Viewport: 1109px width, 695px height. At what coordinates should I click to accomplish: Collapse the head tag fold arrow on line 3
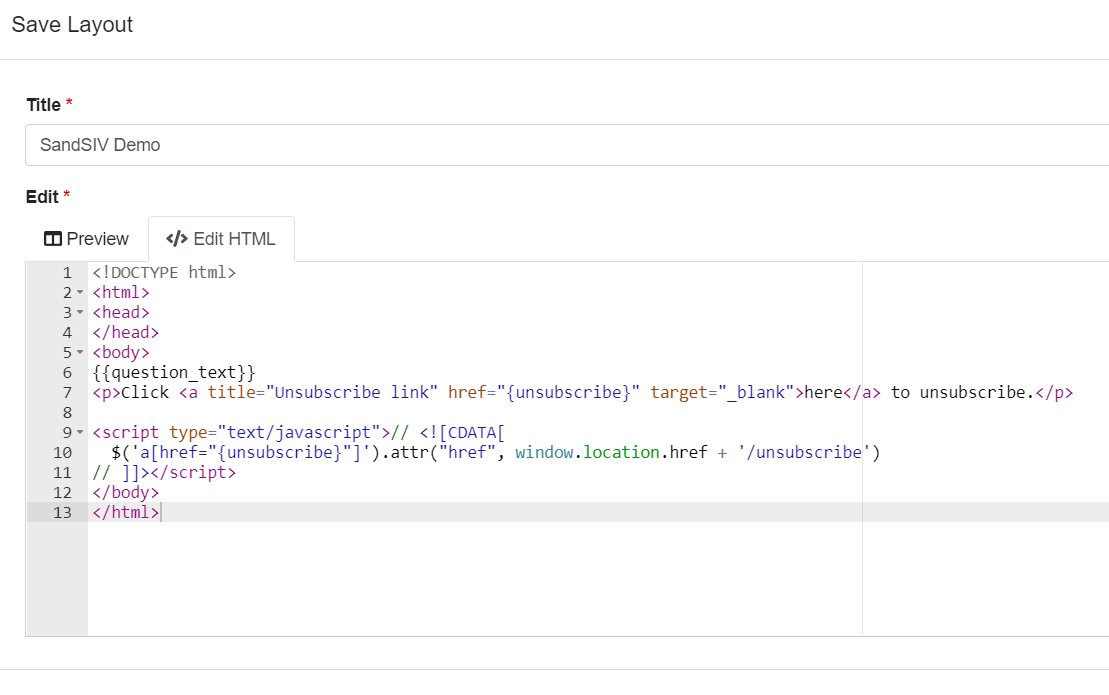[80, 313]
